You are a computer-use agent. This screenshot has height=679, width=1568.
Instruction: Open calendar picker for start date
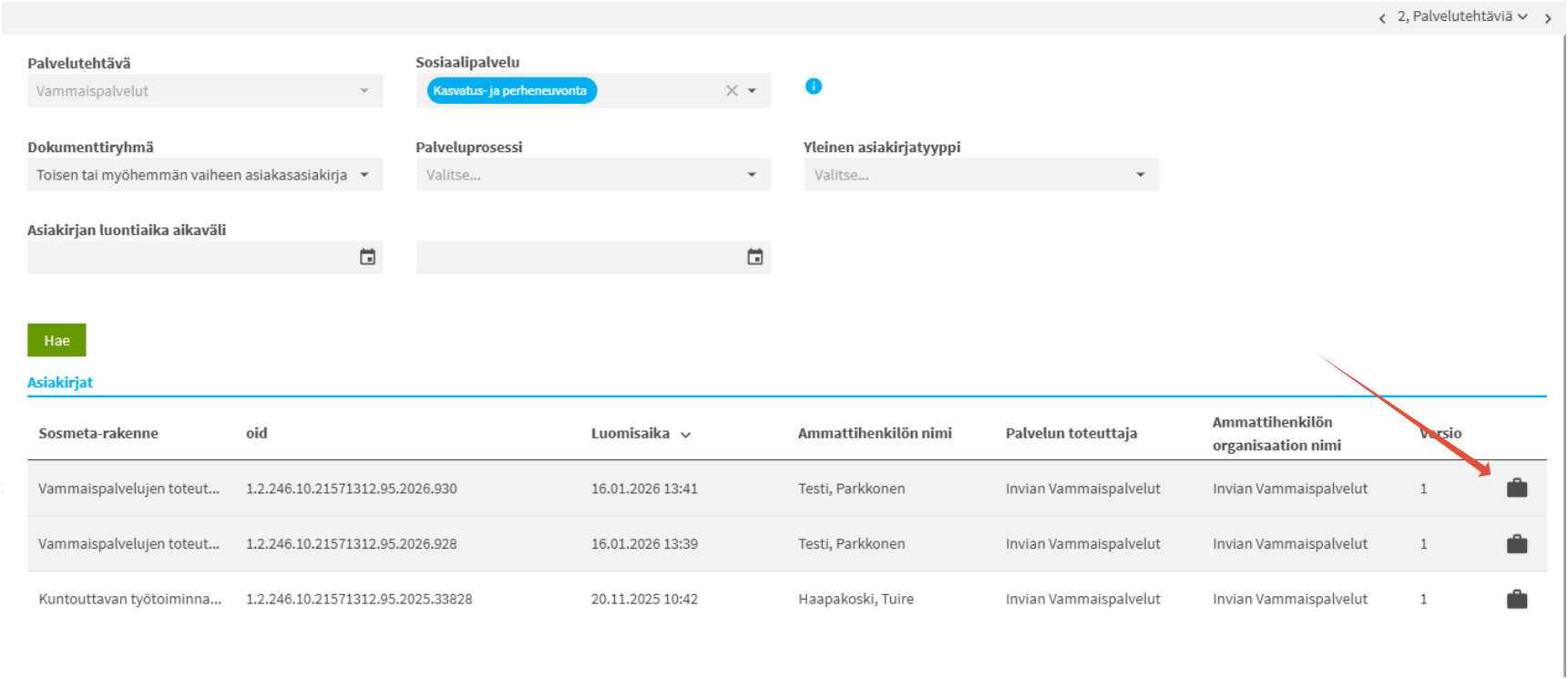pos(367,257)
